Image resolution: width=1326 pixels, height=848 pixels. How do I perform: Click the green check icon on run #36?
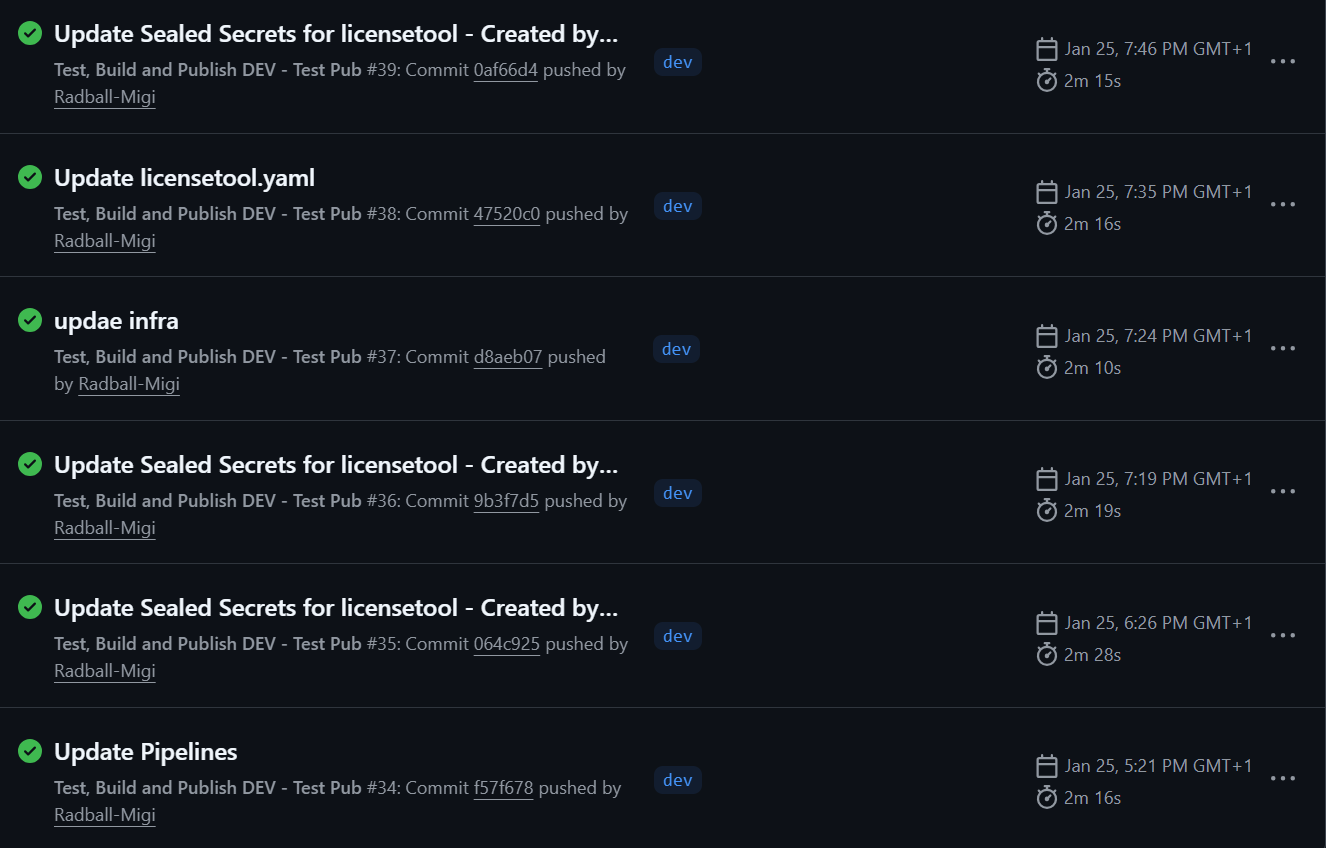[x=29, y=464]
